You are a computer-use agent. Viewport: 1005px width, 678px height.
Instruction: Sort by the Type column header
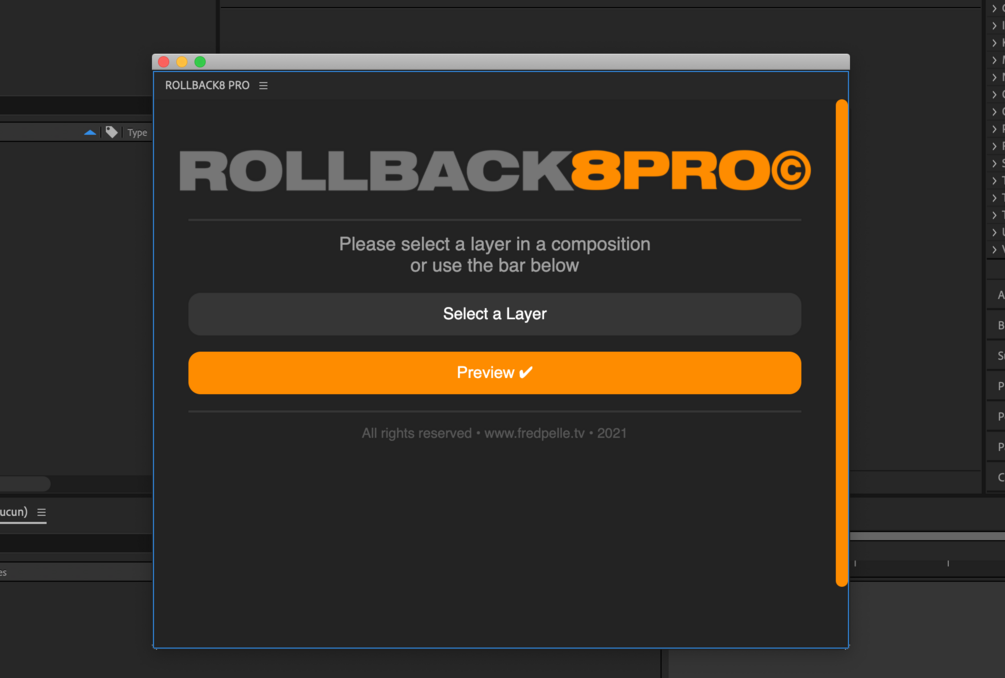pyautogui.click(x=137, y=133)
